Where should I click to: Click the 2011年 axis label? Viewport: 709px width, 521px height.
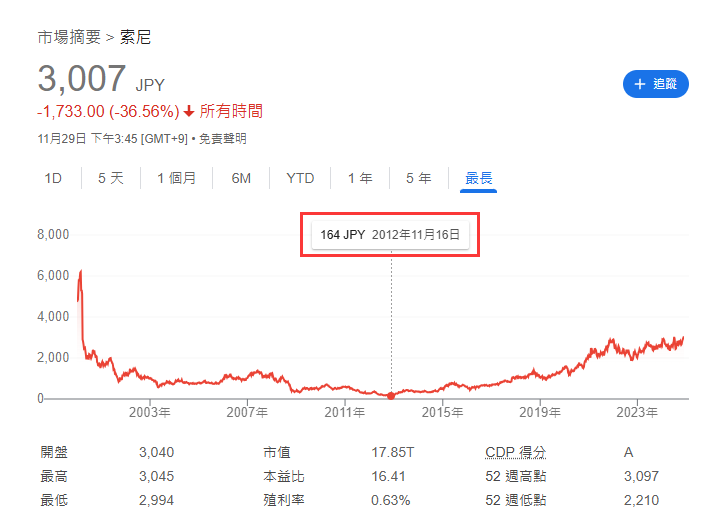pyautogui.click(x=345, y=412)
